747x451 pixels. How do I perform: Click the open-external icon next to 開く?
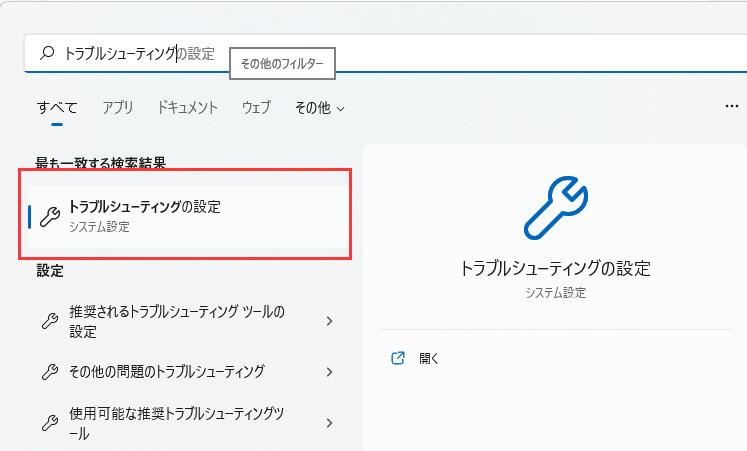398,358
